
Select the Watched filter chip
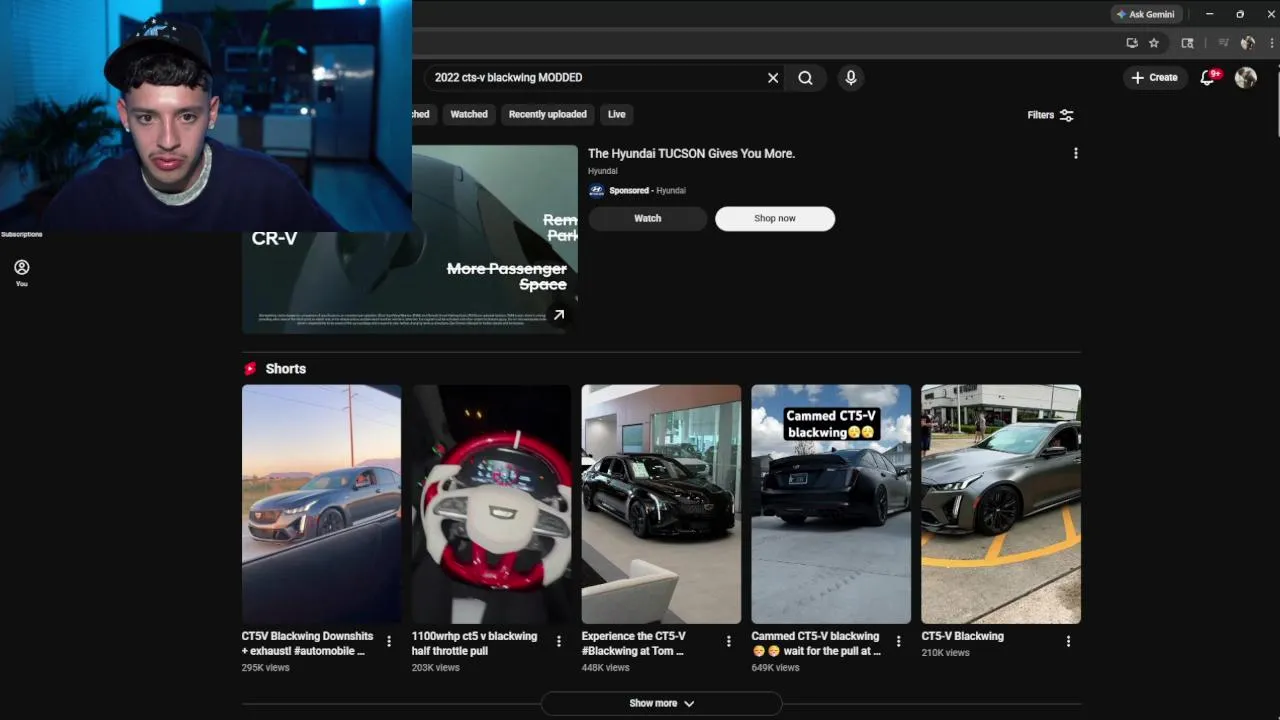pyautogui.click(x=469, y=114)
